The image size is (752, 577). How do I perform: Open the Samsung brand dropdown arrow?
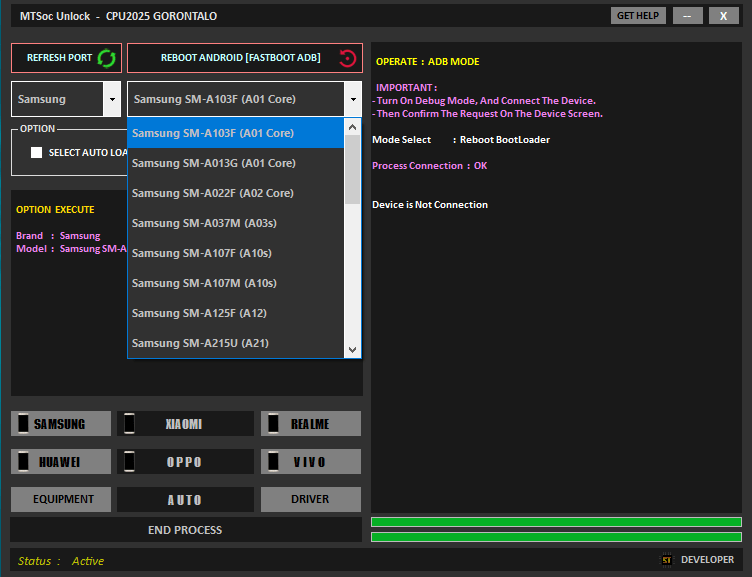pyautogui.click(x=112, y=99)
